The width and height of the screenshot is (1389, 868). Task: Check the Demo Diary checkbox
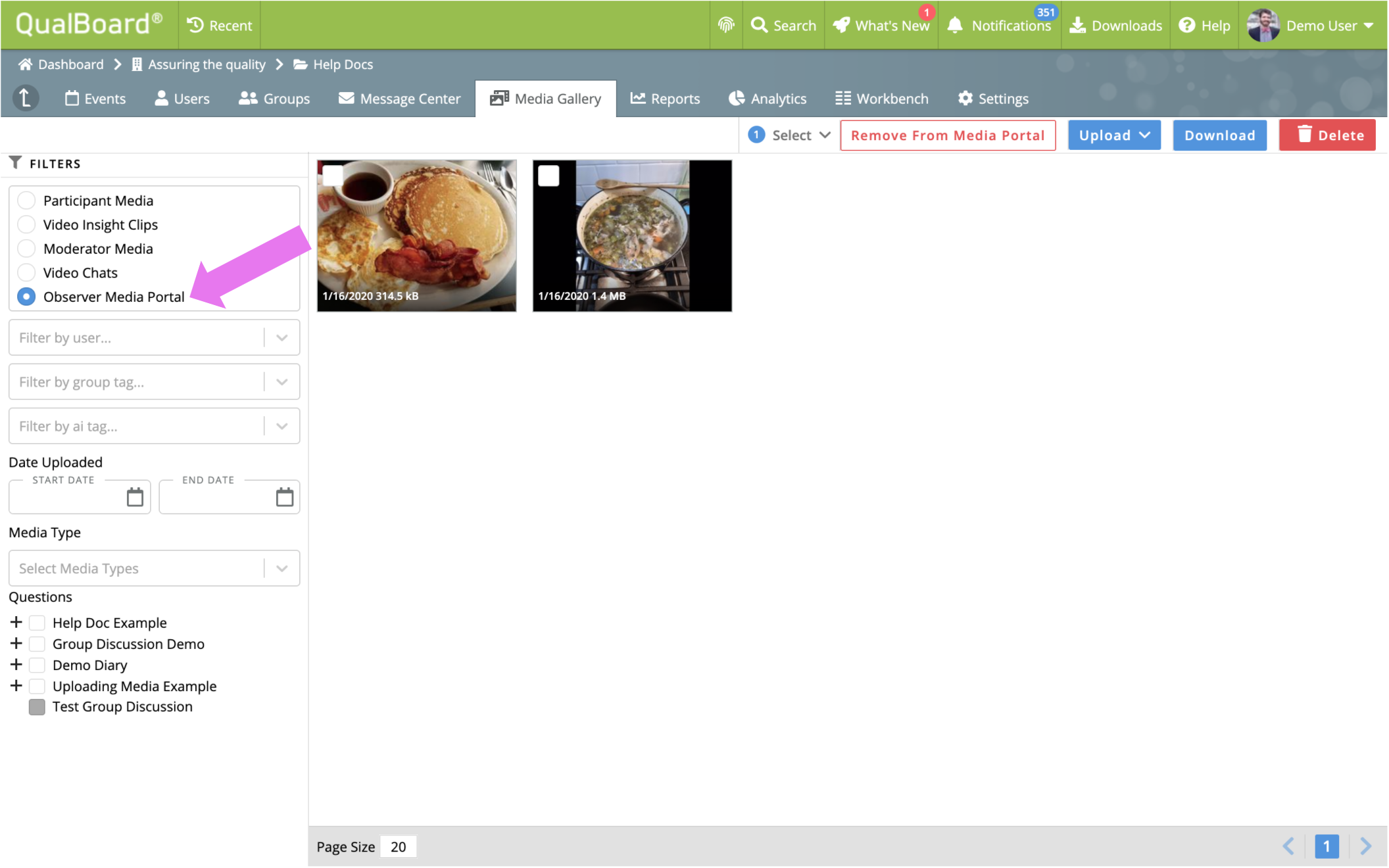pos(37,665)
